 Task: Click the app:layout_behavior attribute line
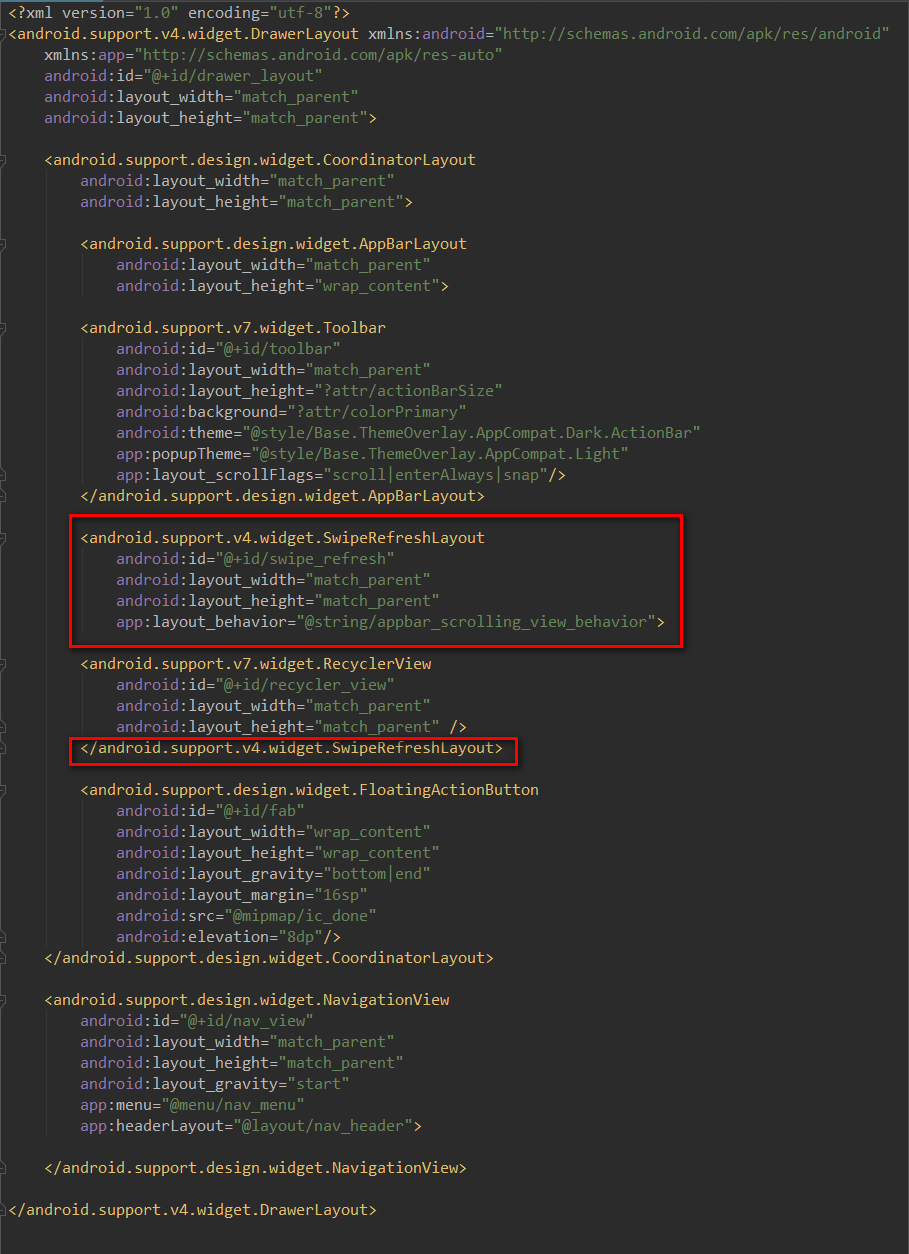(391, 622)
